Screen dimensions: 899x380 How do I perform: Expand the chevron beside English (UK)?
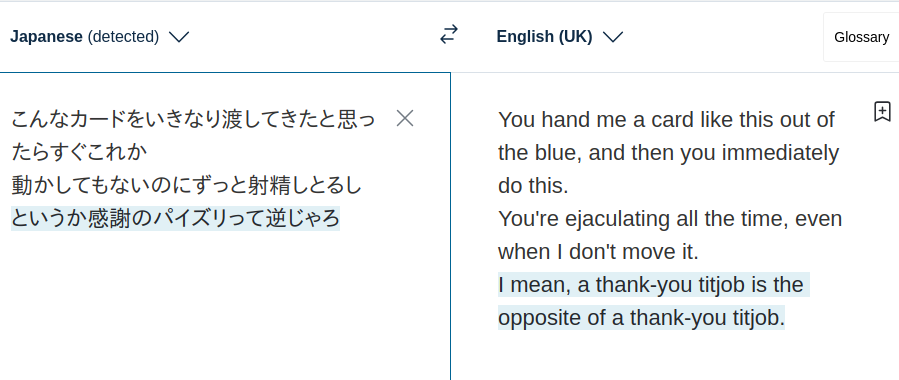coord(613,37)
